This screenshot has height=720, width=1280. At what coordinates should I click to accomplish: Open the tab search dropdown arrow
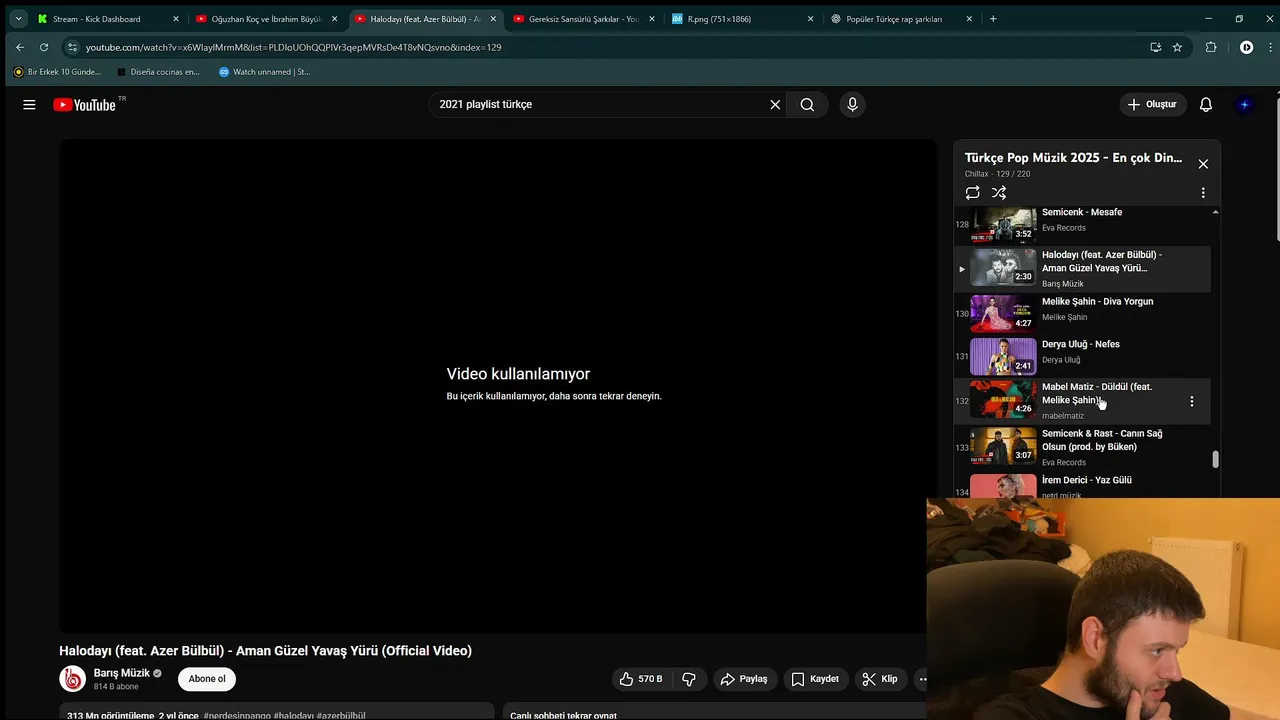click(18, 19)
